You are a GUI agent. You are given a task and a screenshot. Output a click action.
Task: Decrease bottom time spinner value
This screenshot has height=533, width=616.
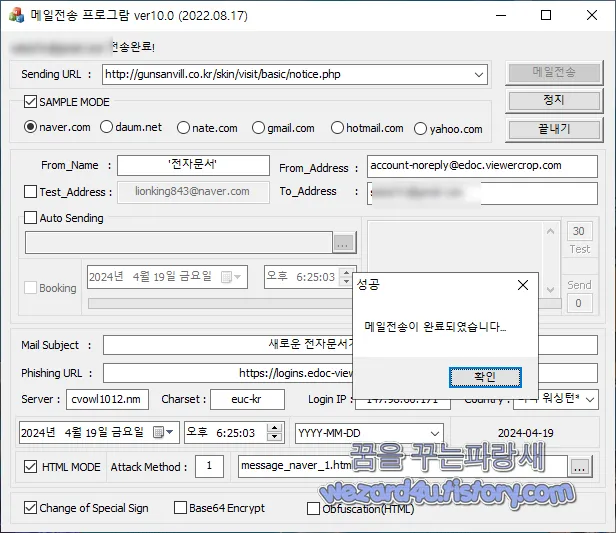pos(275,437)
